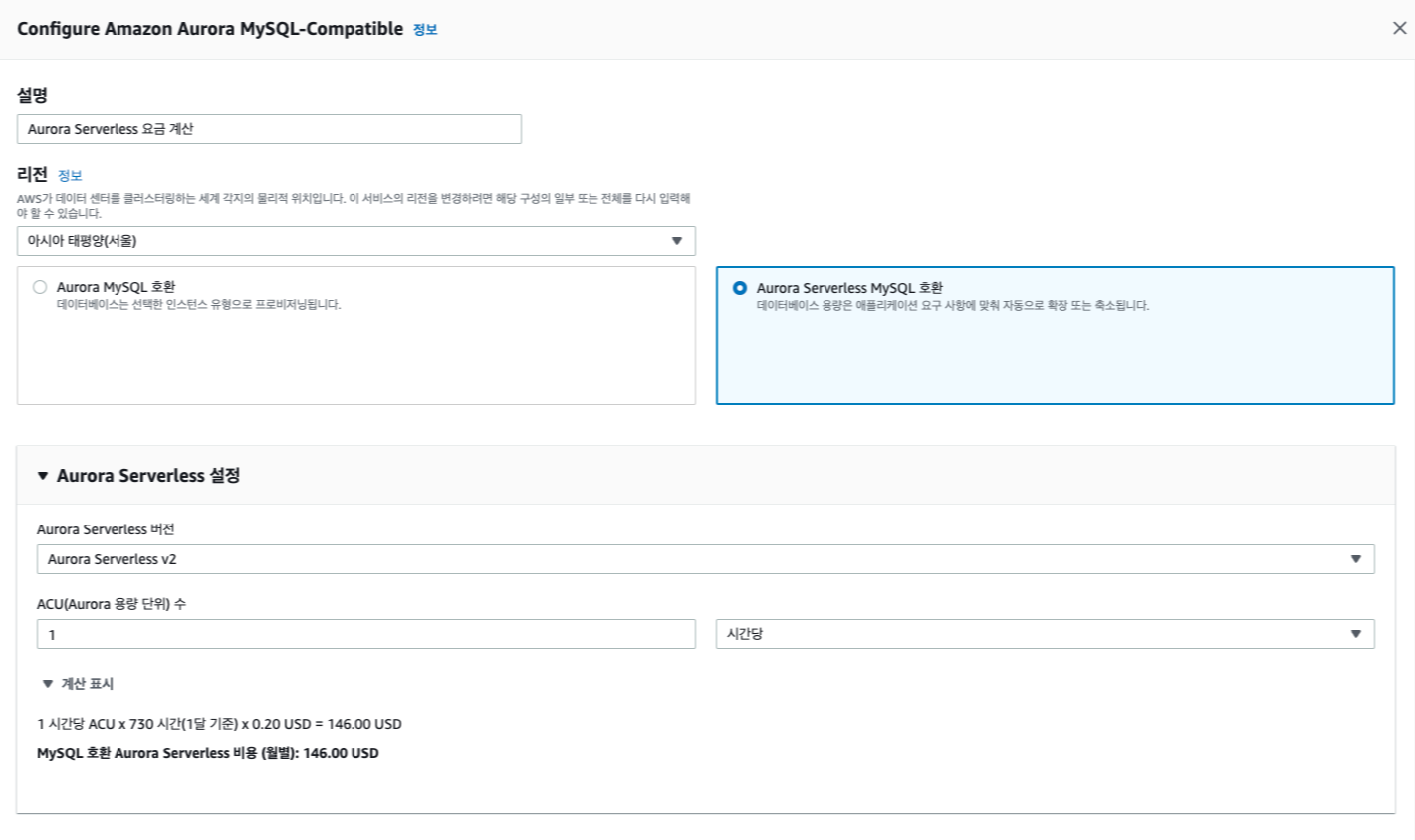Close the Configure Amazon Aurora dialog
1415x840 pixels.
tap(1399, 28)
